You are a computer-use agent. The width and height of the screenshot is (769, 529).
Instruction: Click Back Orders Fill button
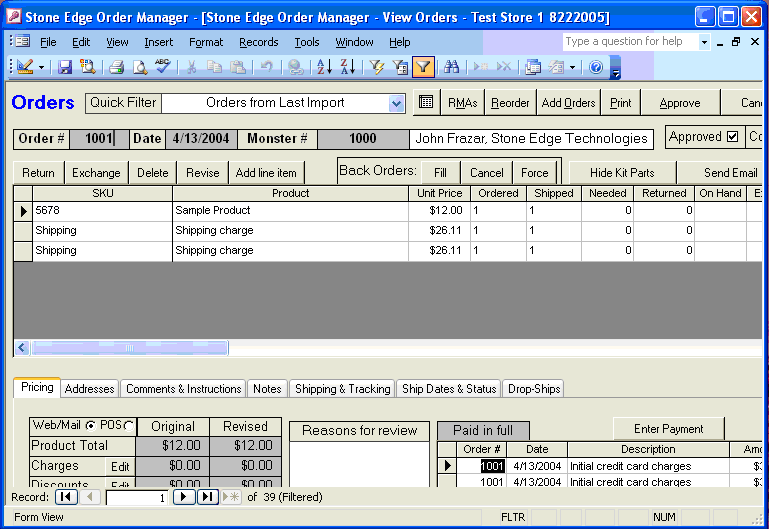point(440,173)
